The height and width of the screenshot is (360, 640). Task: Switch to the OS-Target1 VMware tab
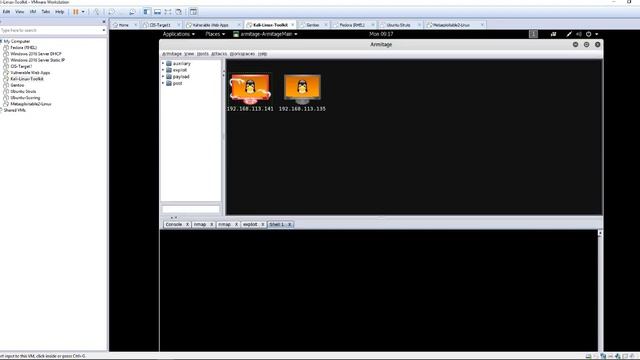[160, 25]
